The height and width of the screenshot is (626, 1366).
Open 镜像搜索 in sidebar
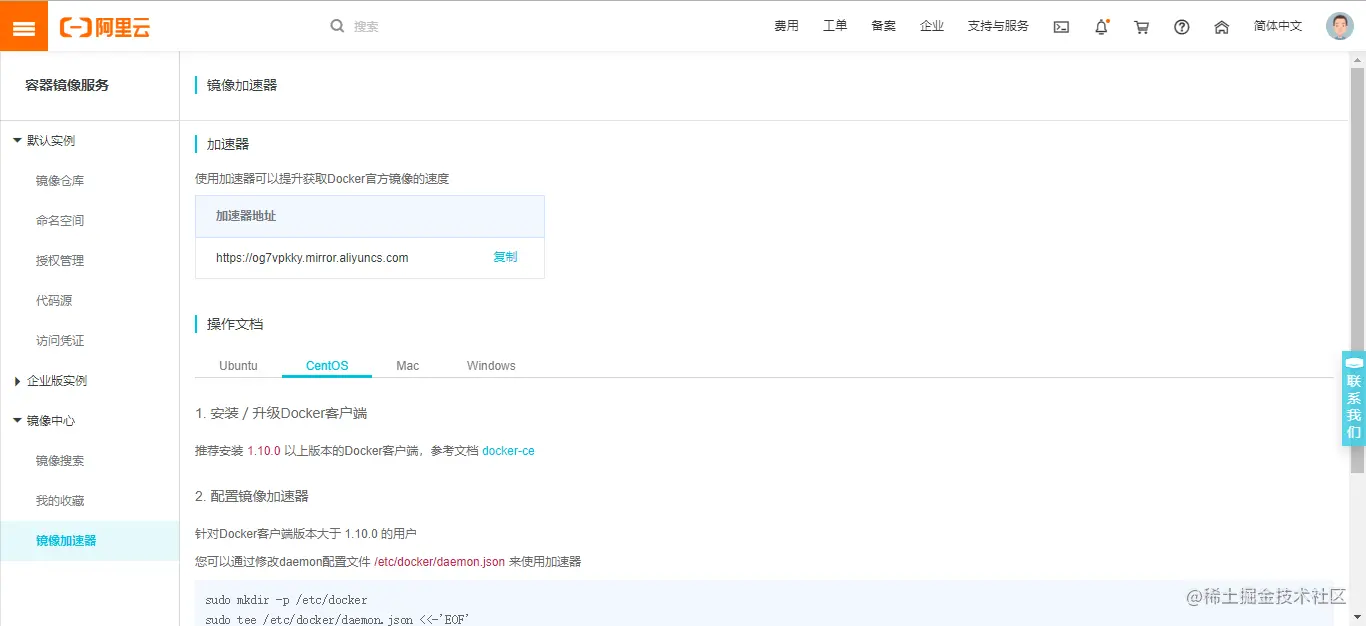60,461
